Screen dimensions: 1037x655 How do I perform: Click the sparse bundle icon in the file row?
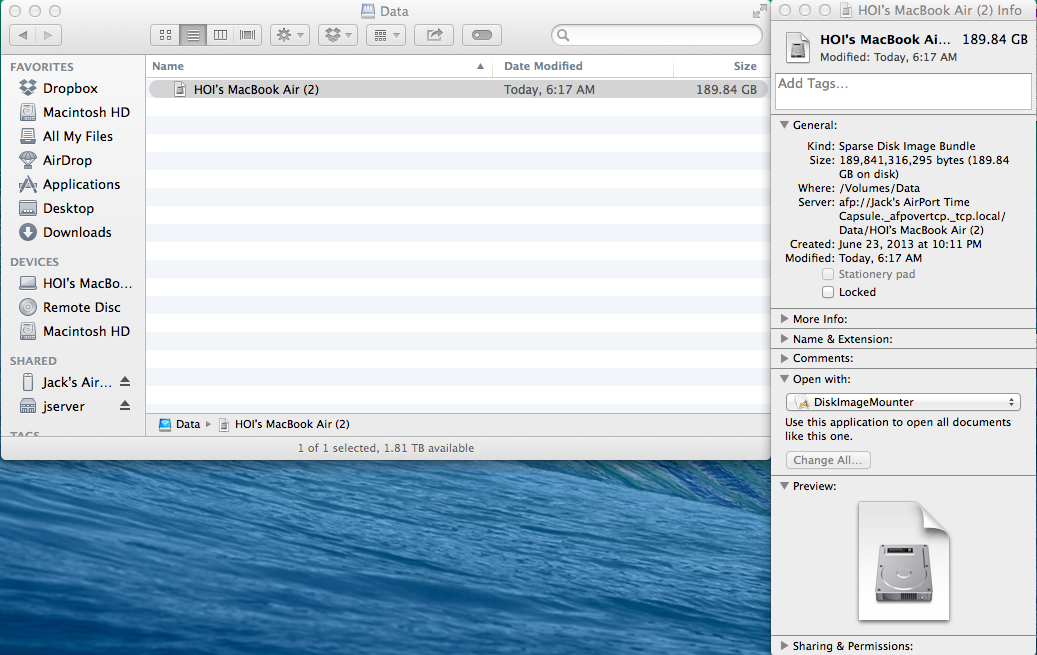[x=180, y=89]
